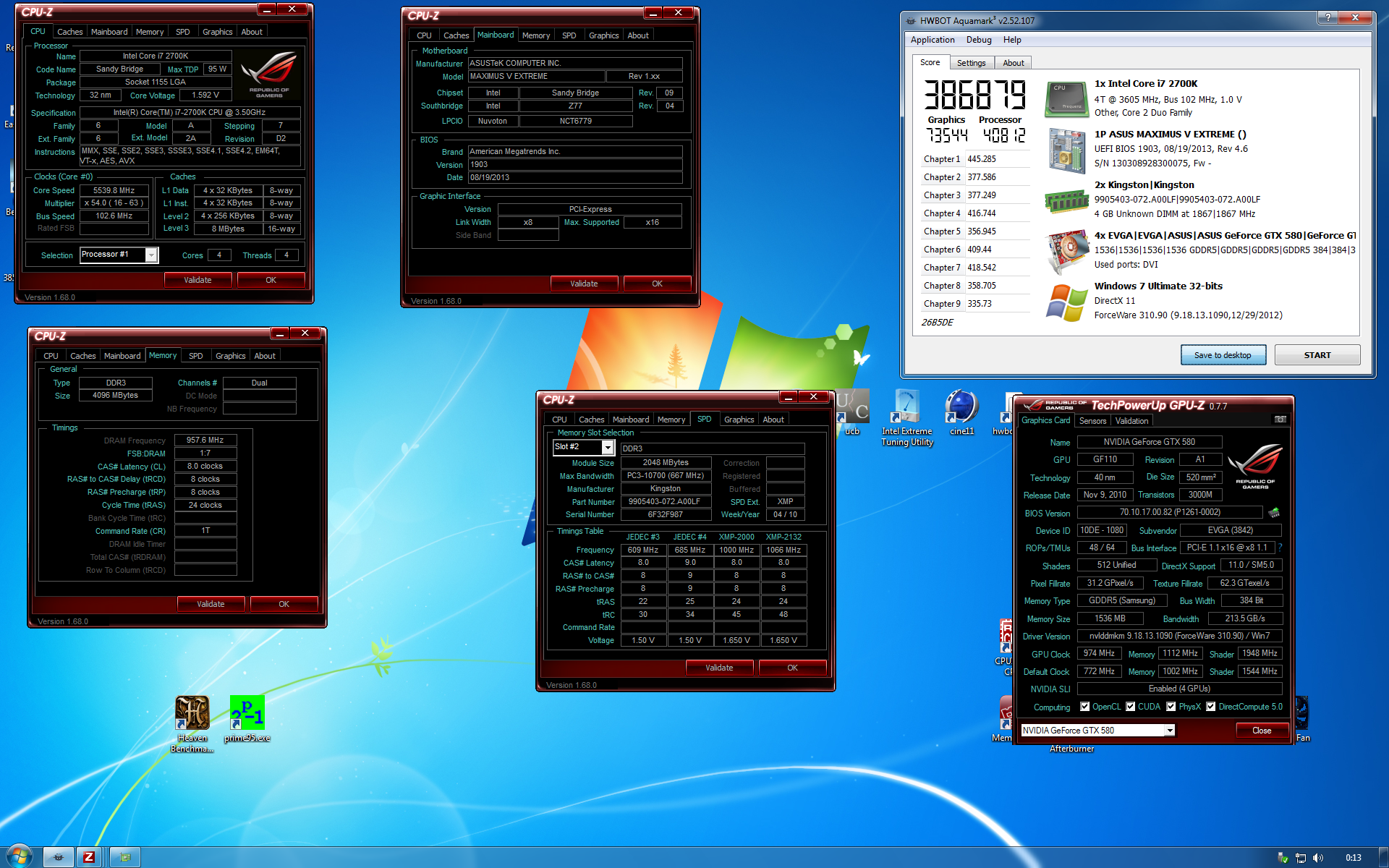Viewport: 1389px width, 868px height.
Task: Click the Core Speed 5539.8 MHz field
Action: point(114,190)
